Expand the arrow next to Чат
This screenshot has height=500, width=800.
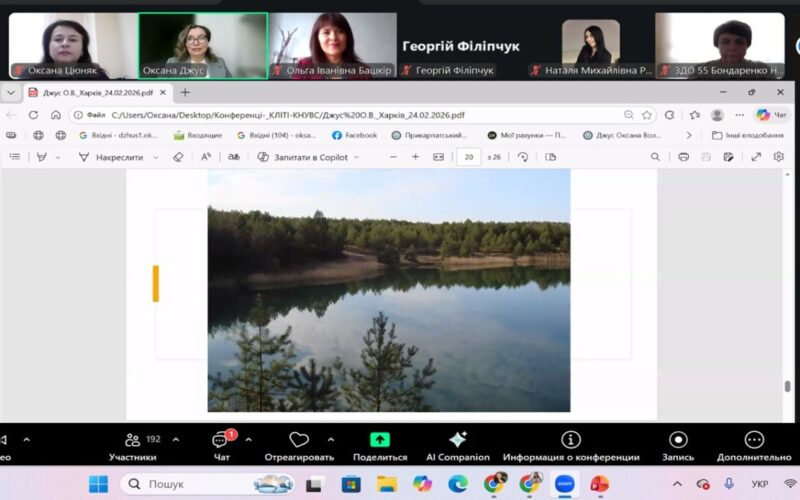(248, 439)
